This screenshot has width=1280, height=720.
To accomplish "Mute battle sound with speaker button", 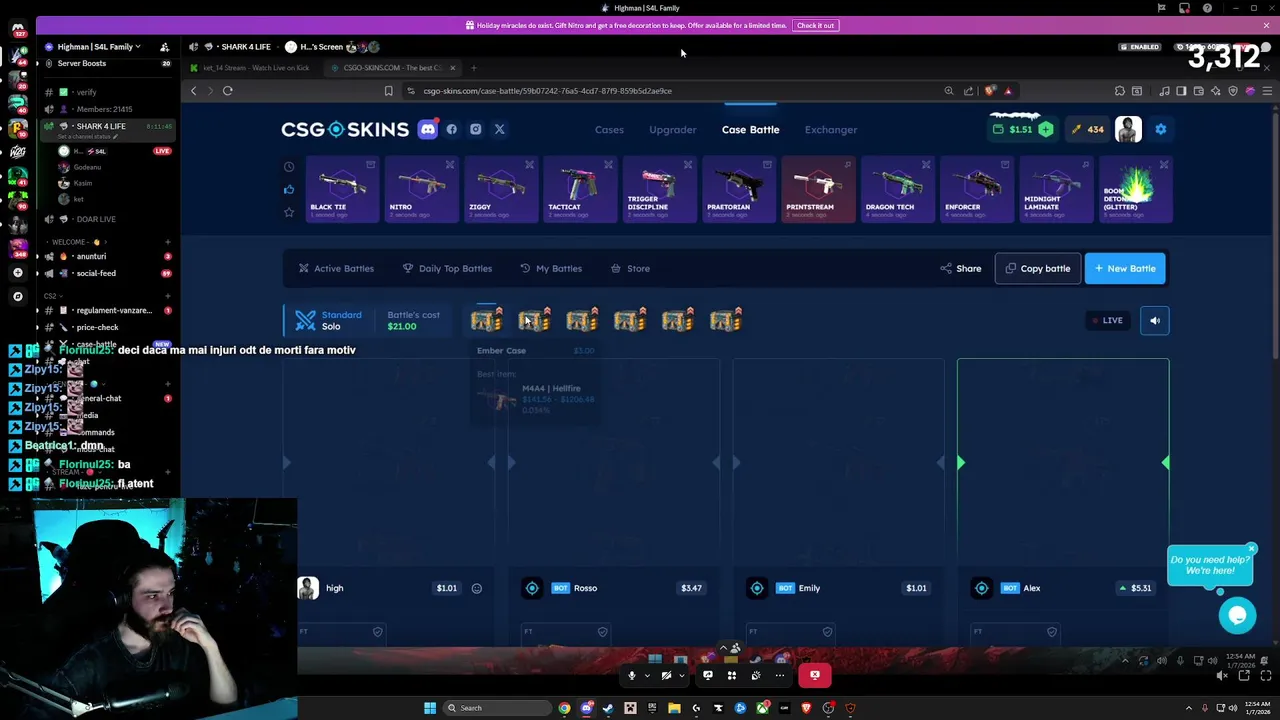I will click(1155, 320).
